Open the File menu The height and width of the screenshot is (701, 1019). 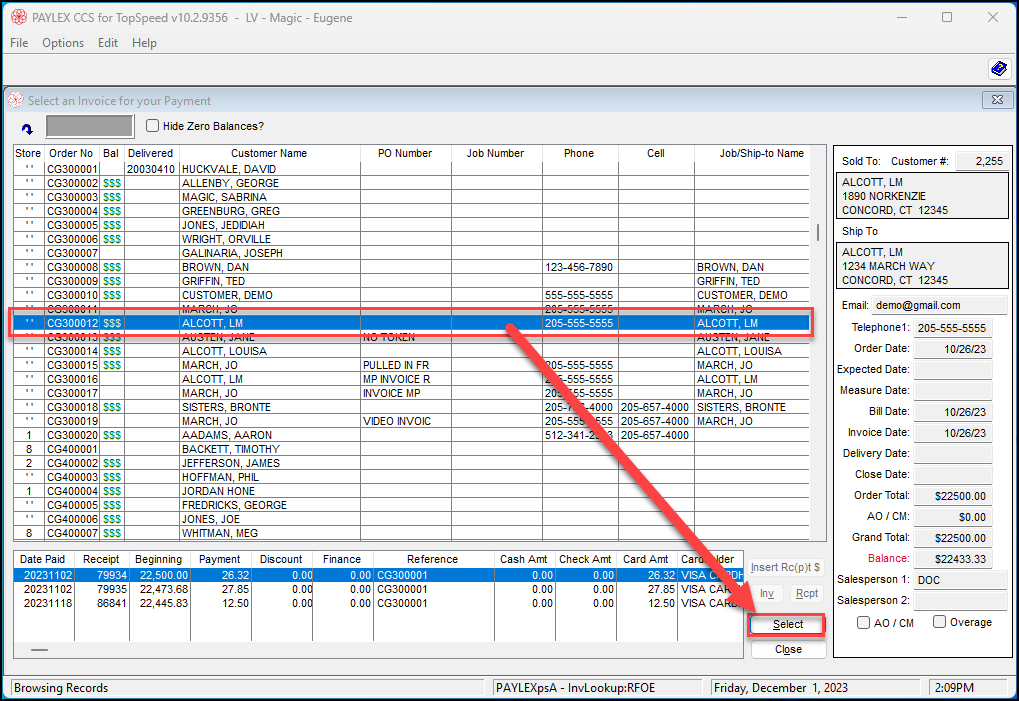pos(19,43)
